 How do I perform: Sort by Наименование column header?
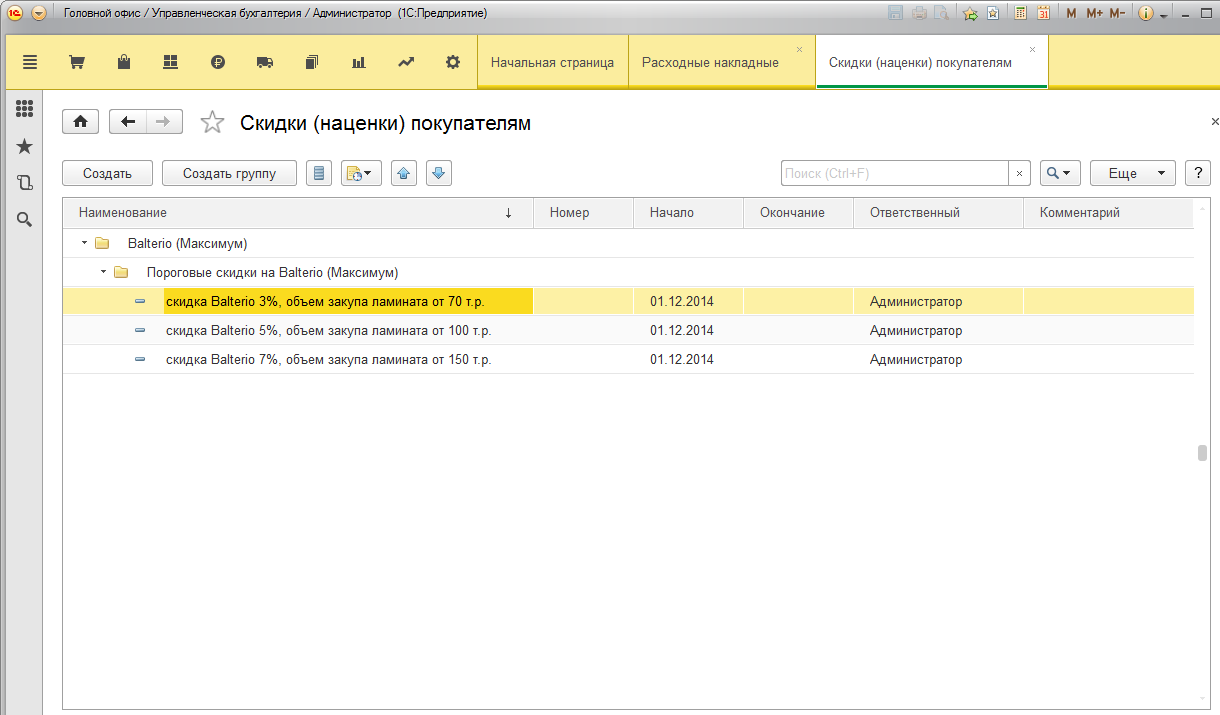[x=298, y=213]
